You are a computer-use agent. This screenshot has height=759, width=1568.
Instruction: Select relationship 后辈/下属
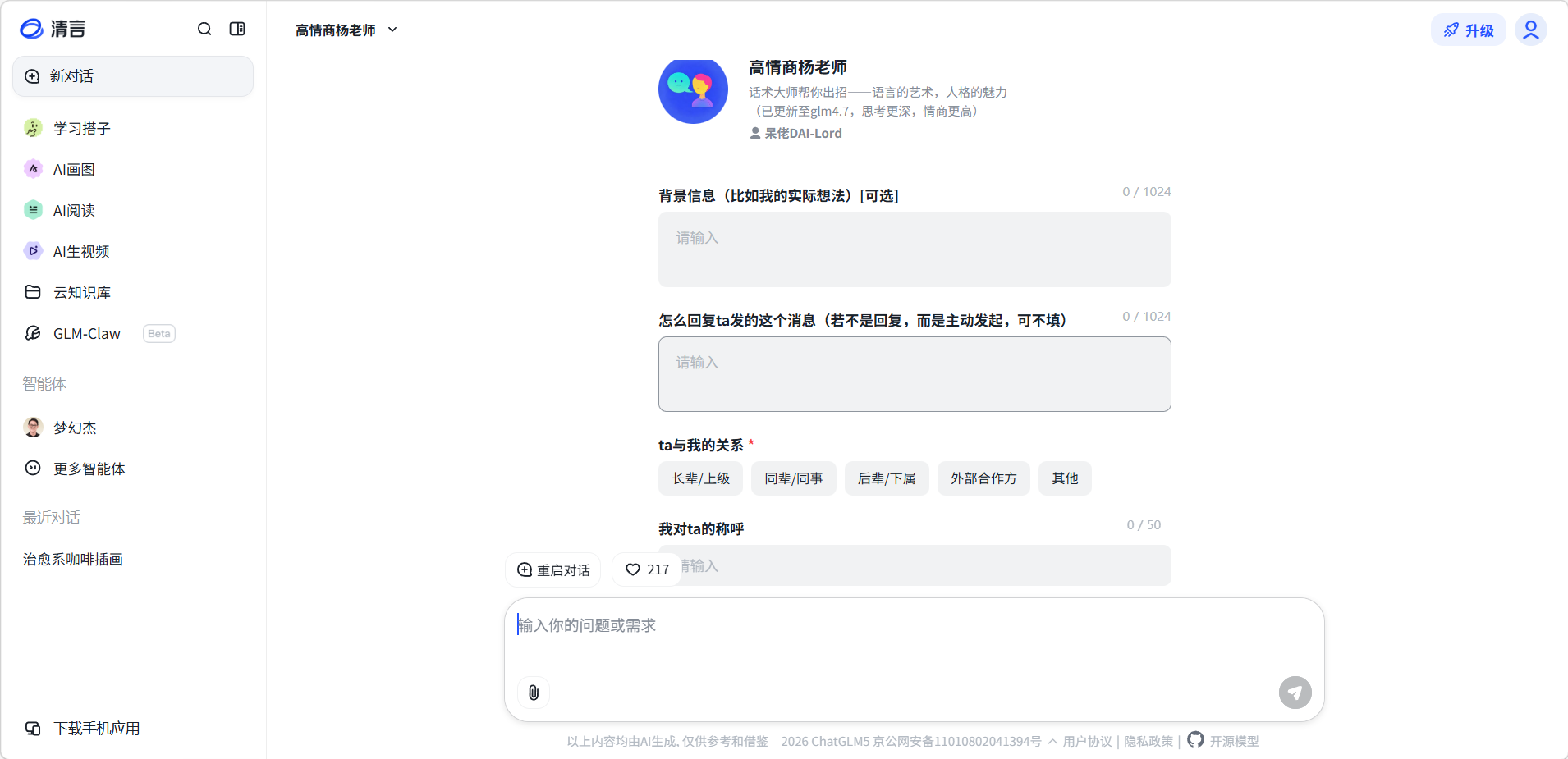click(x=887, y=478)
